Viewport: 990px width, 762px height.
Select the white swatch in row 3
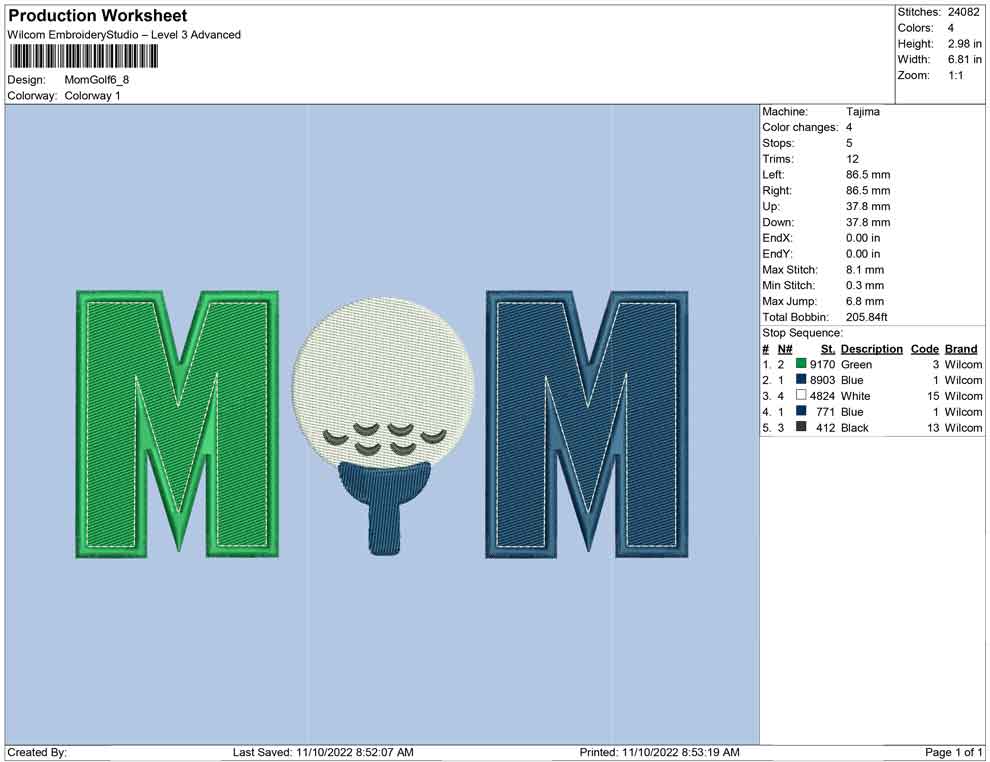(x=801, y=396)
